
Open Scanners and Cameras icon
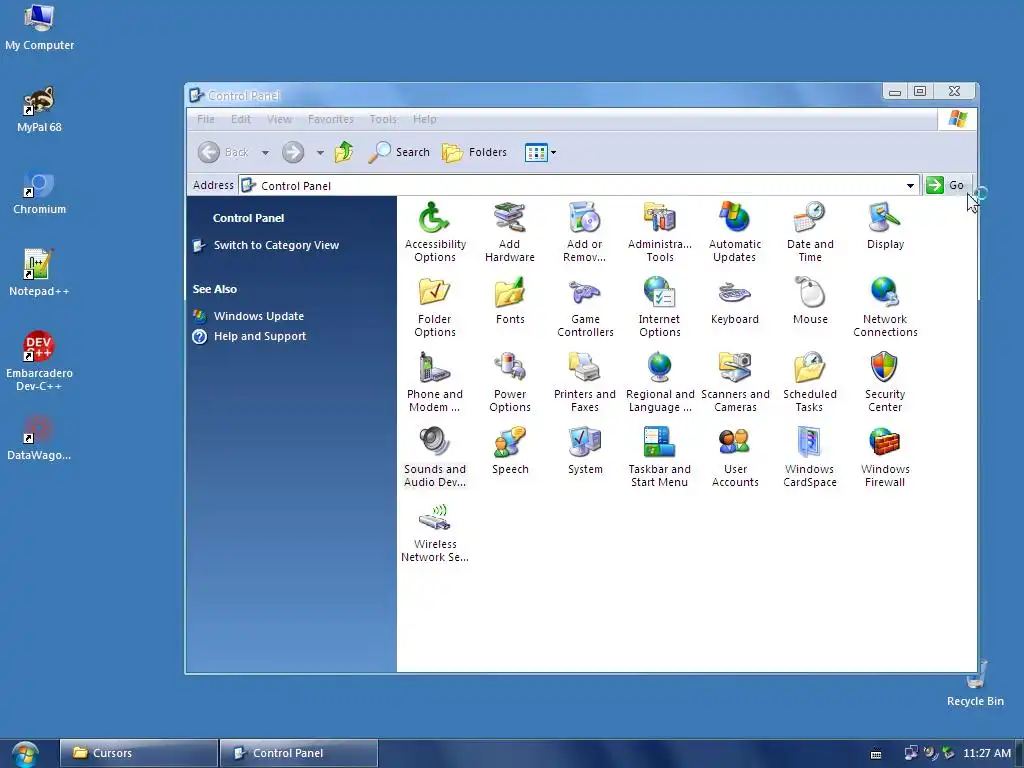point(735,382)
